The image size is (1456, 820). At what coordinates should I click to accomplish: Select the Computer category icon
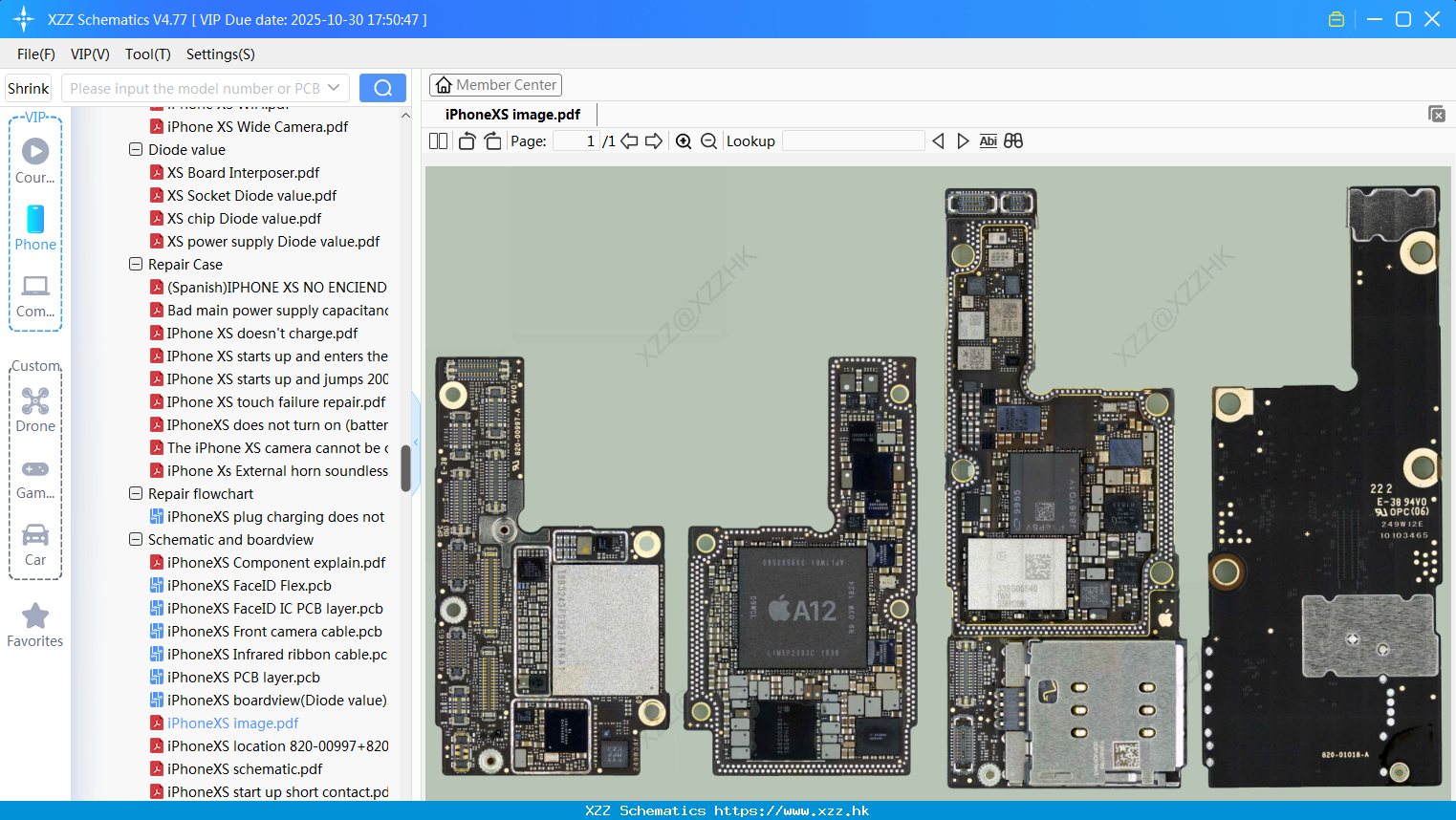tap(35, 295)
